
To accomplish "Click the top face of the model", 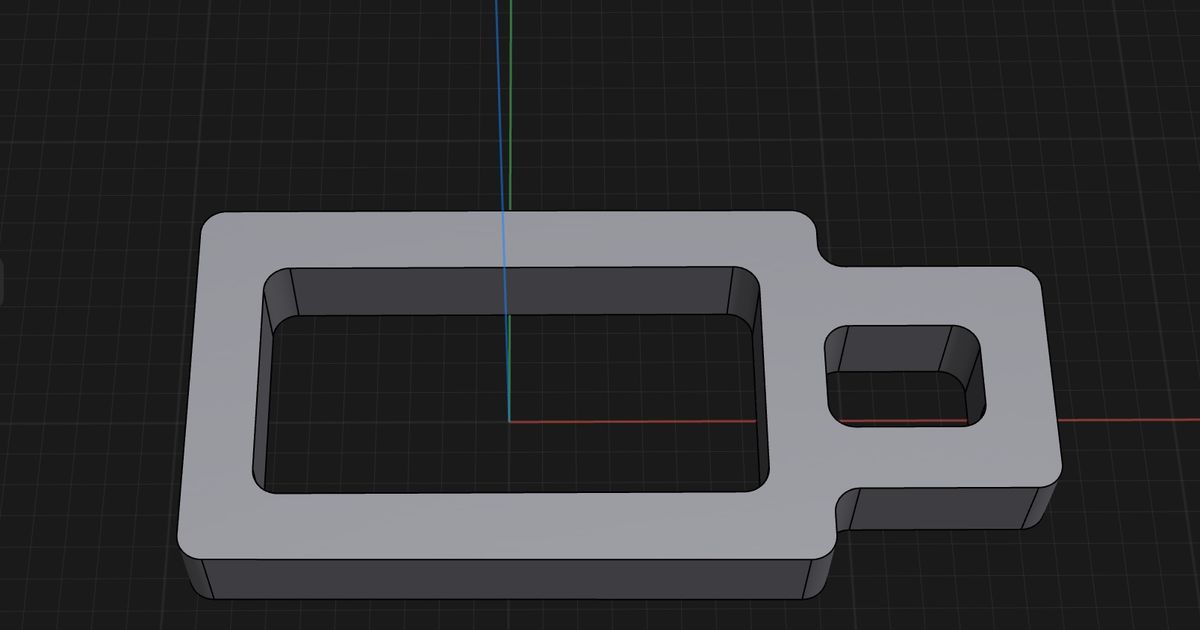I will [x=350, y=245].
